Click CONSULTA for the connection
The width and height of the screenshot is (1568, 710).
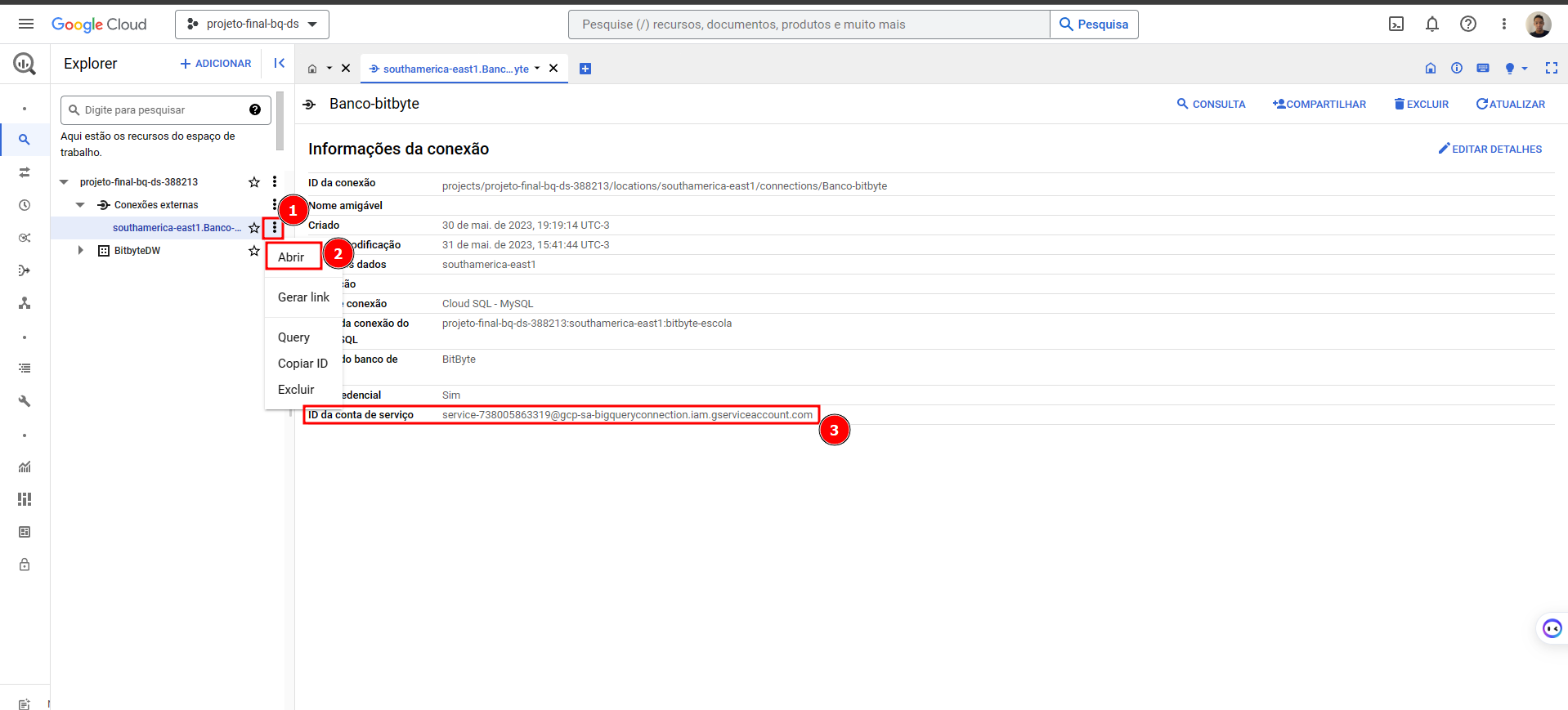[1211, 104]
